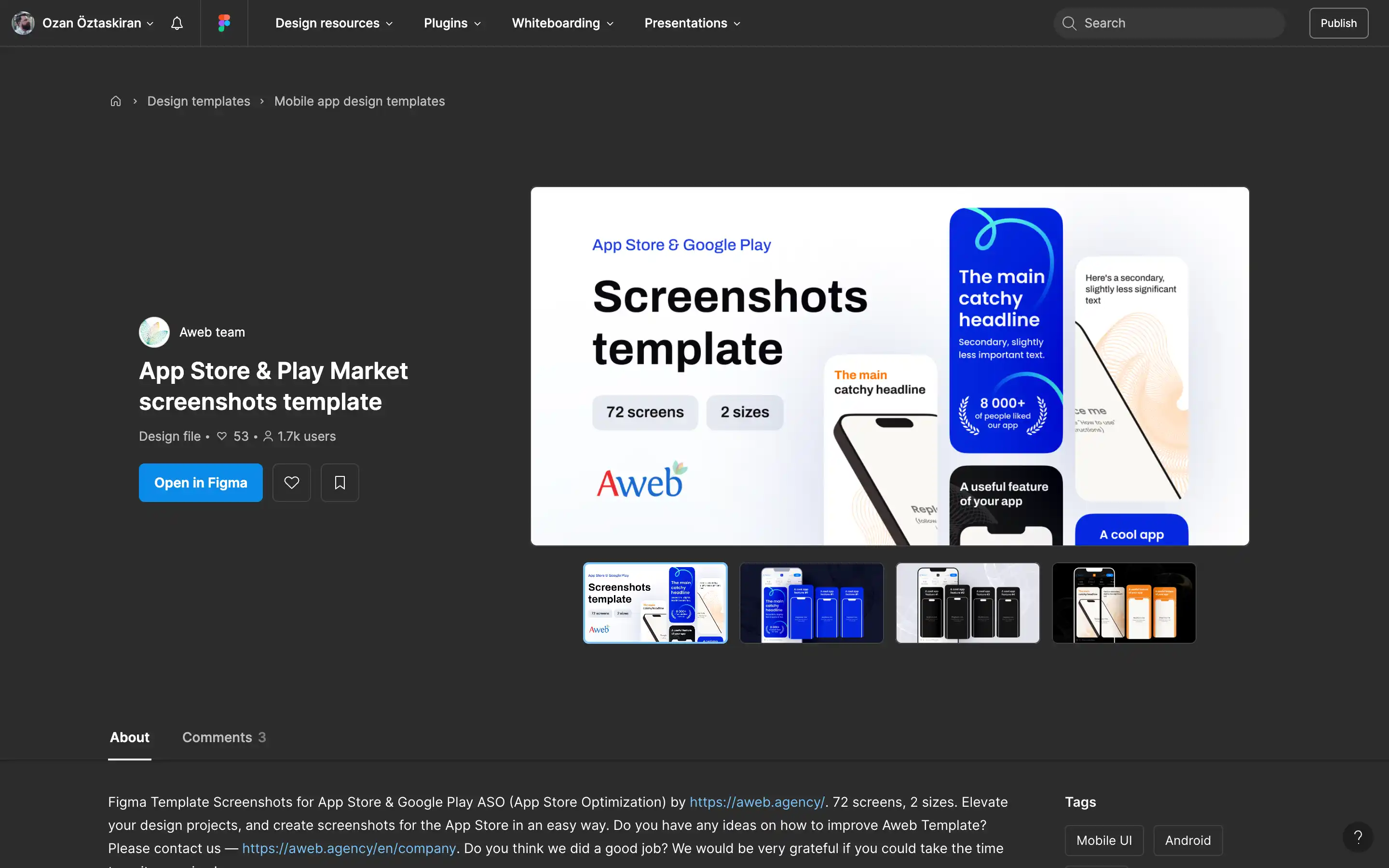Open aweb.agency/en/company link

point(349,849)
